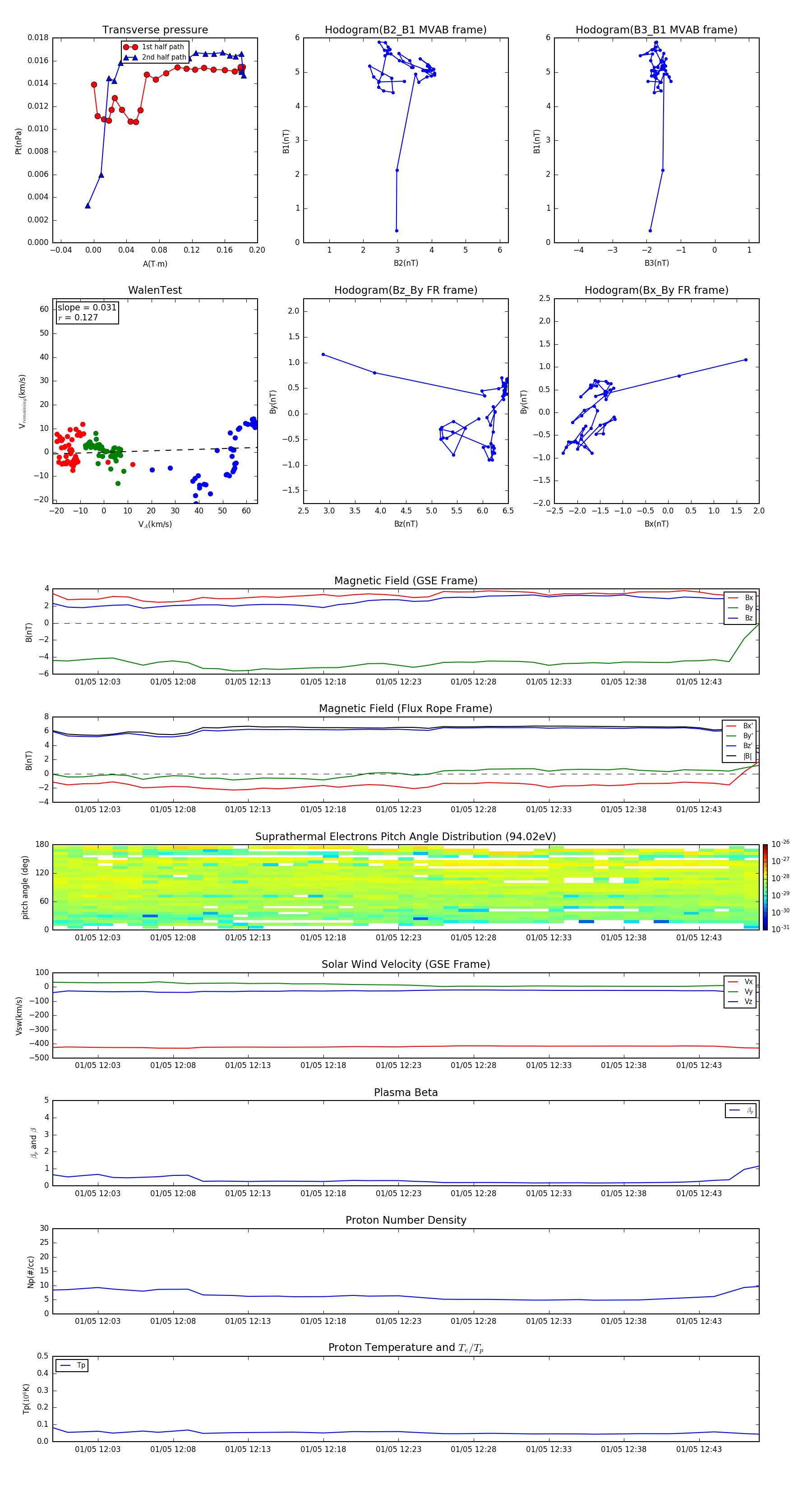Click the "Np(#/cc)" y-axis label
This screenshot has height=1489, width=812.
point(31,1272)
